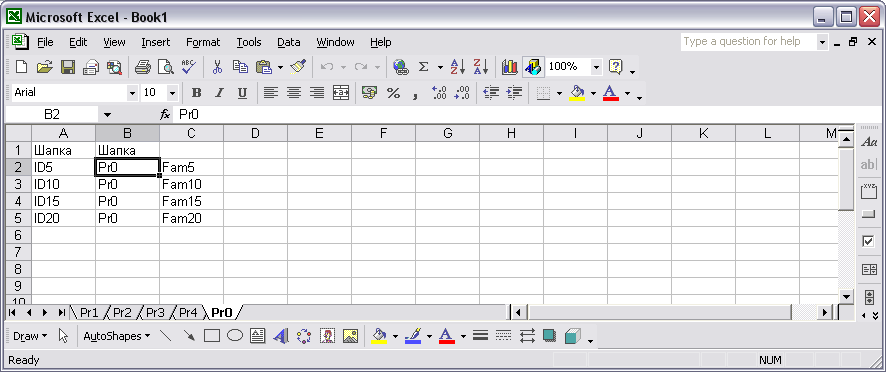
Task: Open Print Preview
Action: pos(166,67)
